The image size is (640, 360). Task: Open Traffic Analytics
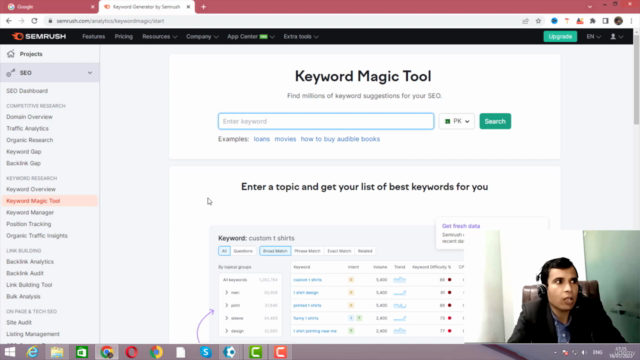point(27,128)
